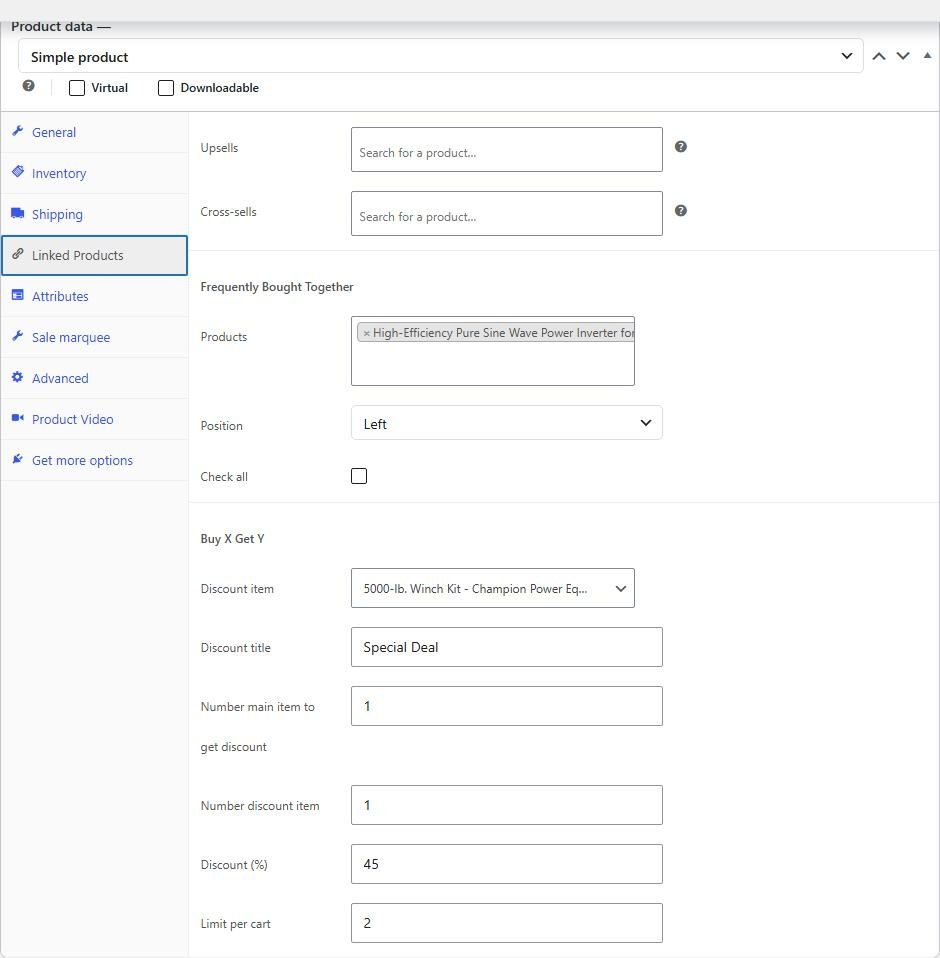Open the Simple product type dropdown

[440, 56]
